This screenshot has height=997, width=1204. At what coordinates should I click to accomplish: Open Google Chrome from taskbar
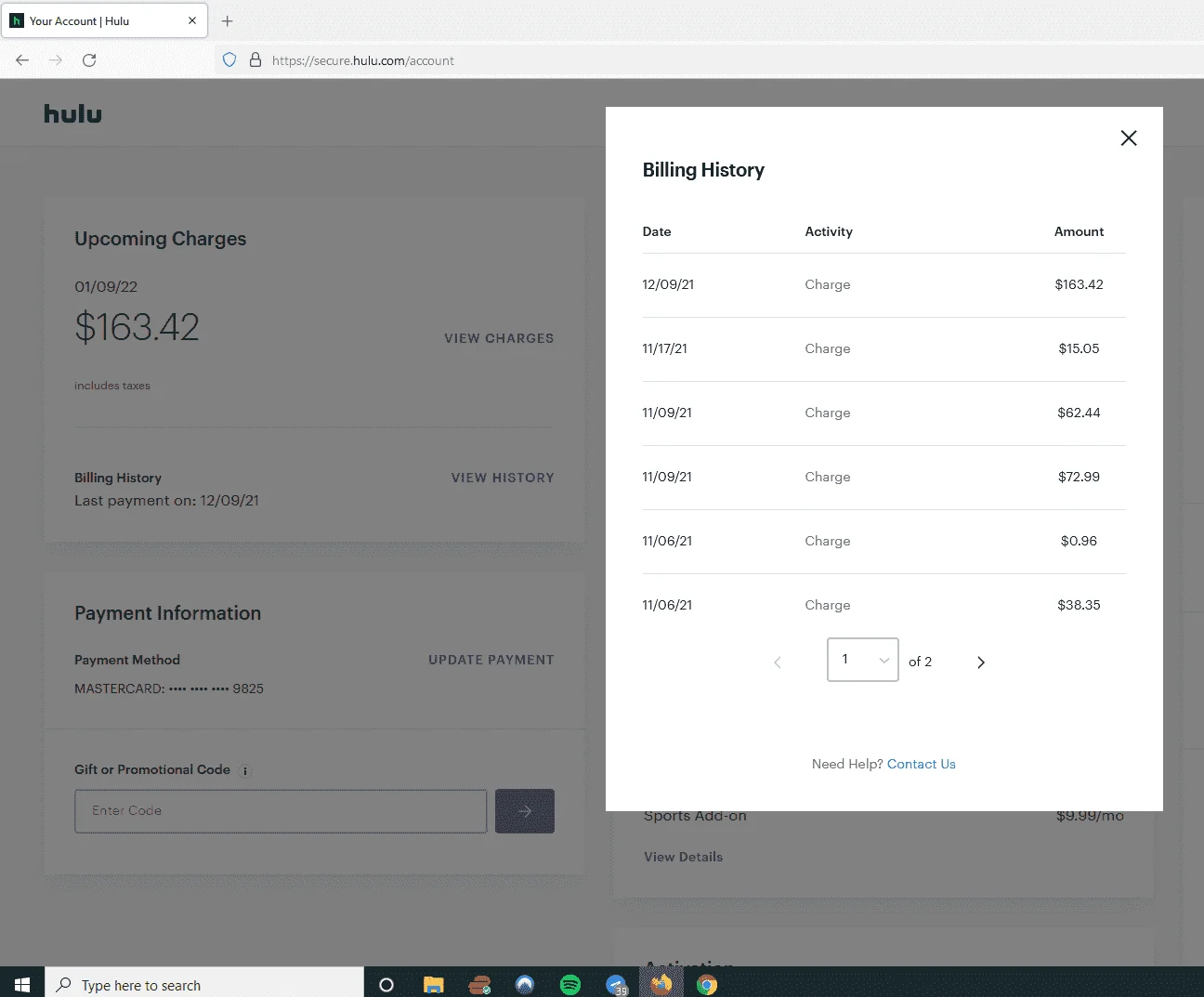pyautogui.click(x=707, y=985)
